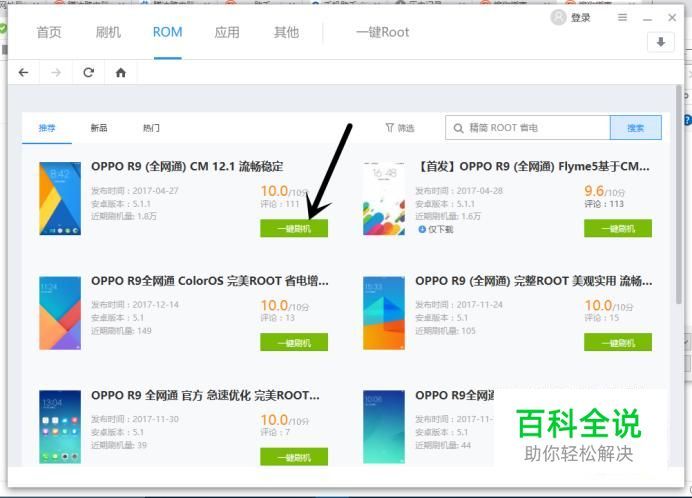The height and width of the screenshot is (498, 692).
Task: Click the 筛选 filter funnel icon
Action: [x=389, y=128]
